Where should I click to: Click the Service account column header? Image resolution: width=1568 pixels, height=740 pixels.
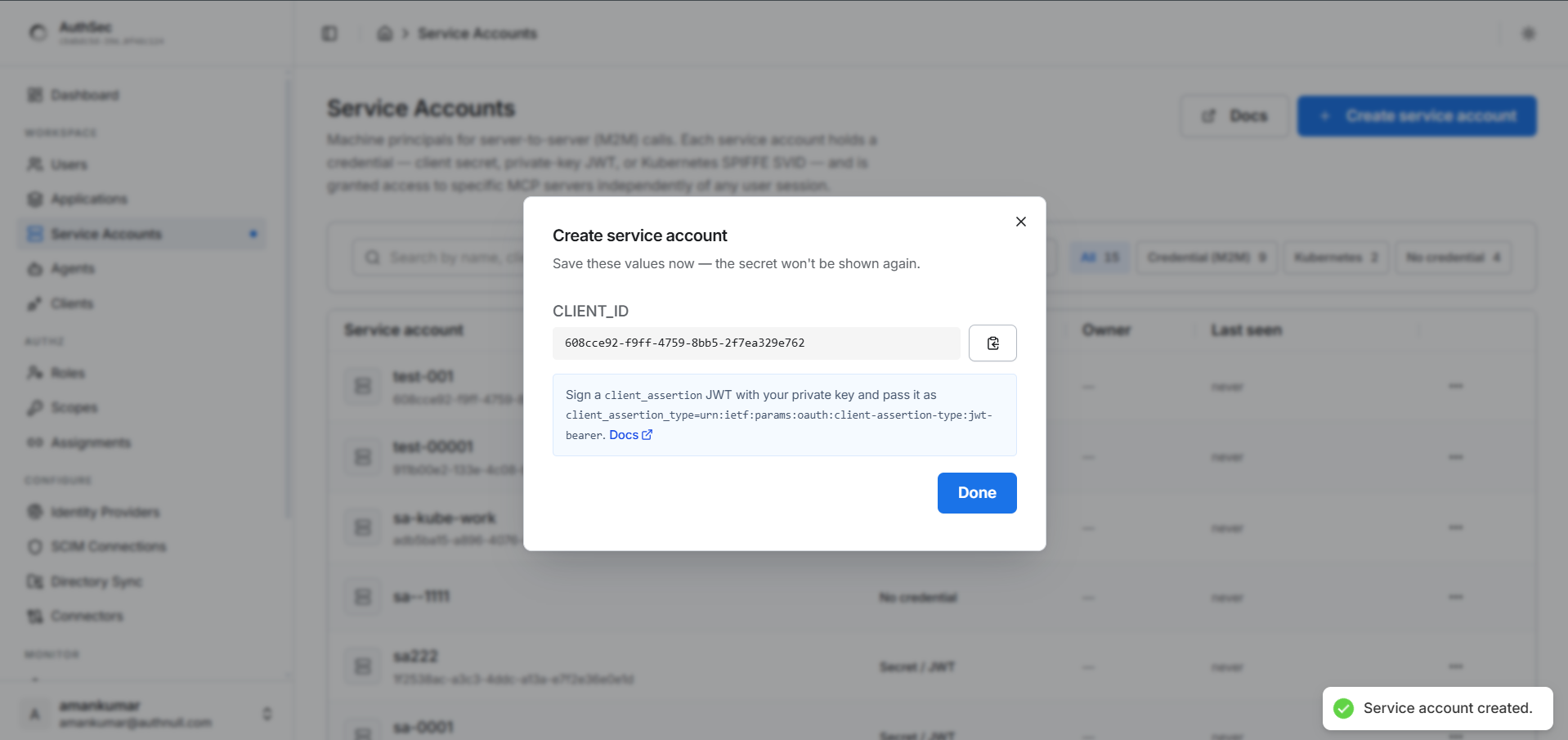coord(404,330)
